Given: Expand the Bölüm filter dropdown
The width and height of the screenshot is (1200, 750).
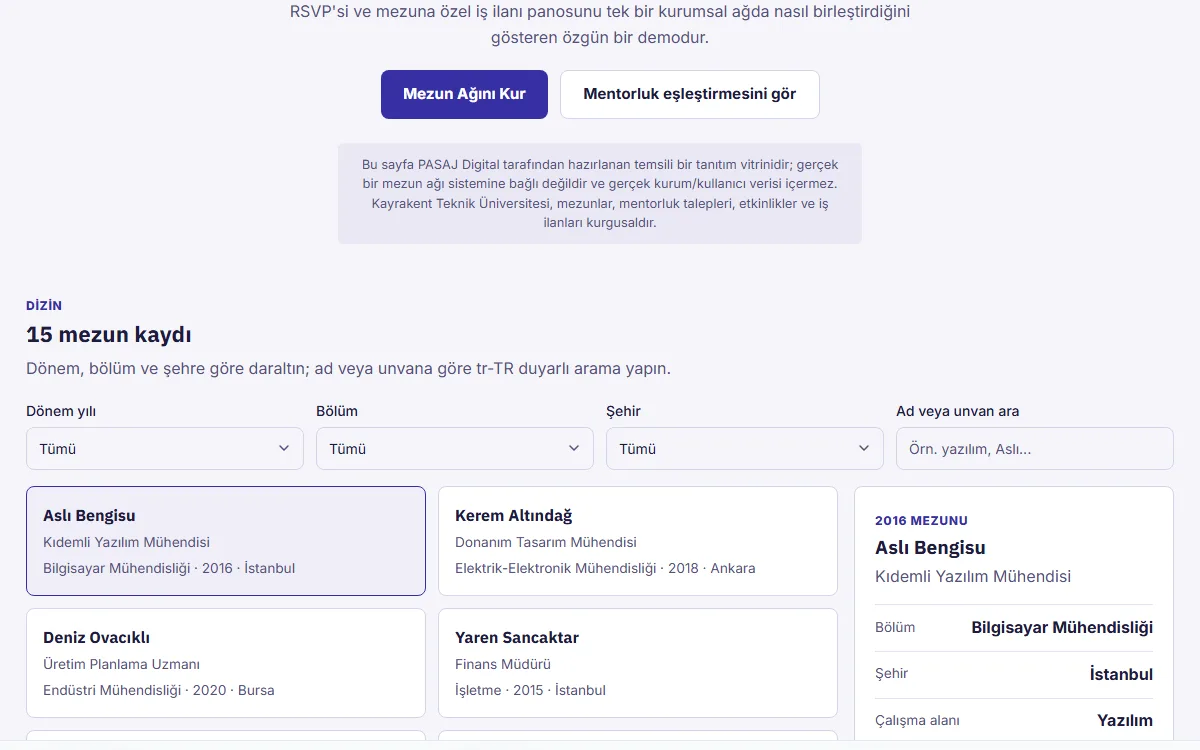Looking at the screenshot, I should tap(455, 449).
